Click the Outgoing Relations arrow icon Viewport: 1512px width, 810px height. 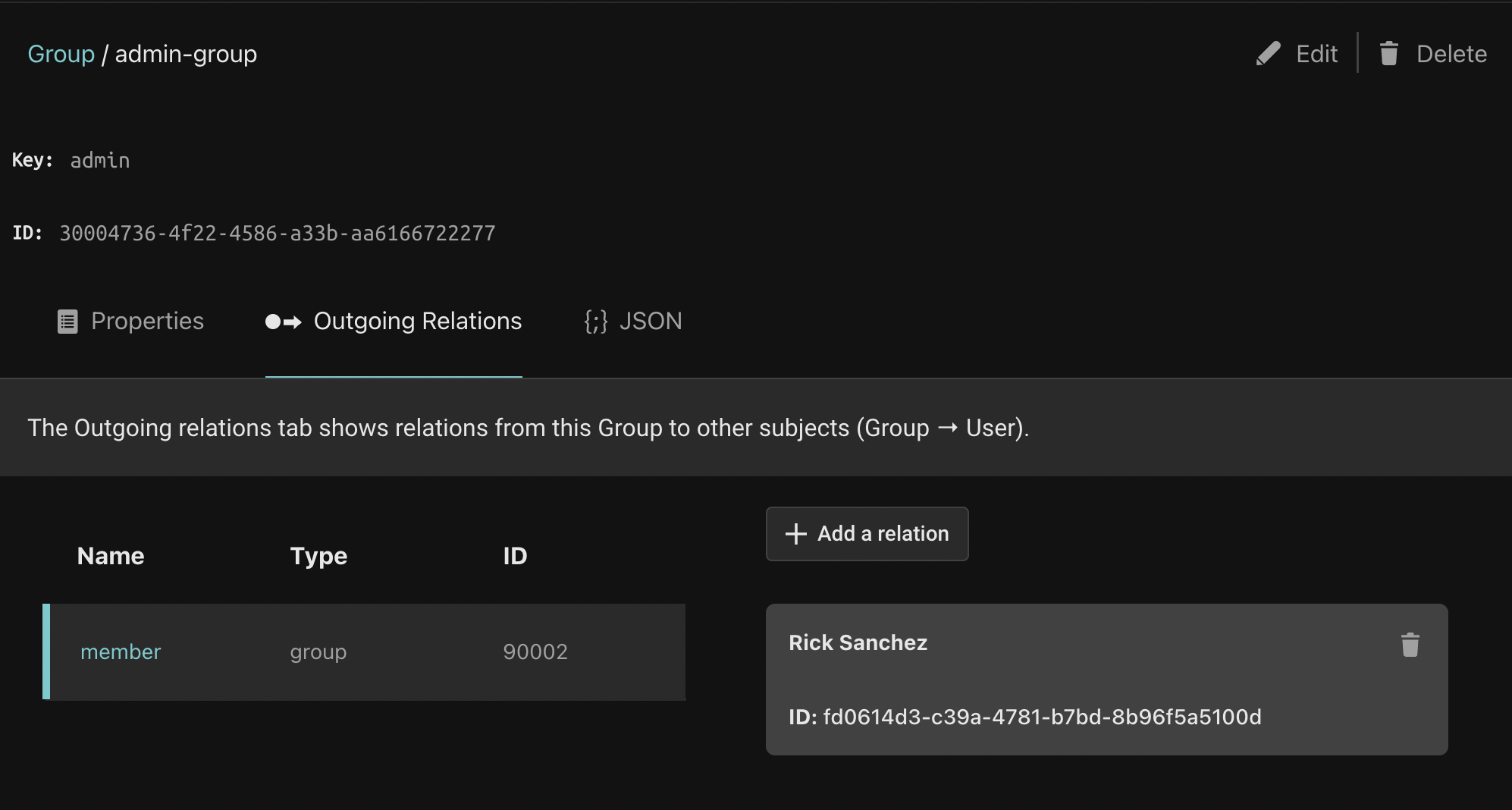pyautogui.click(x=283, y=322)
